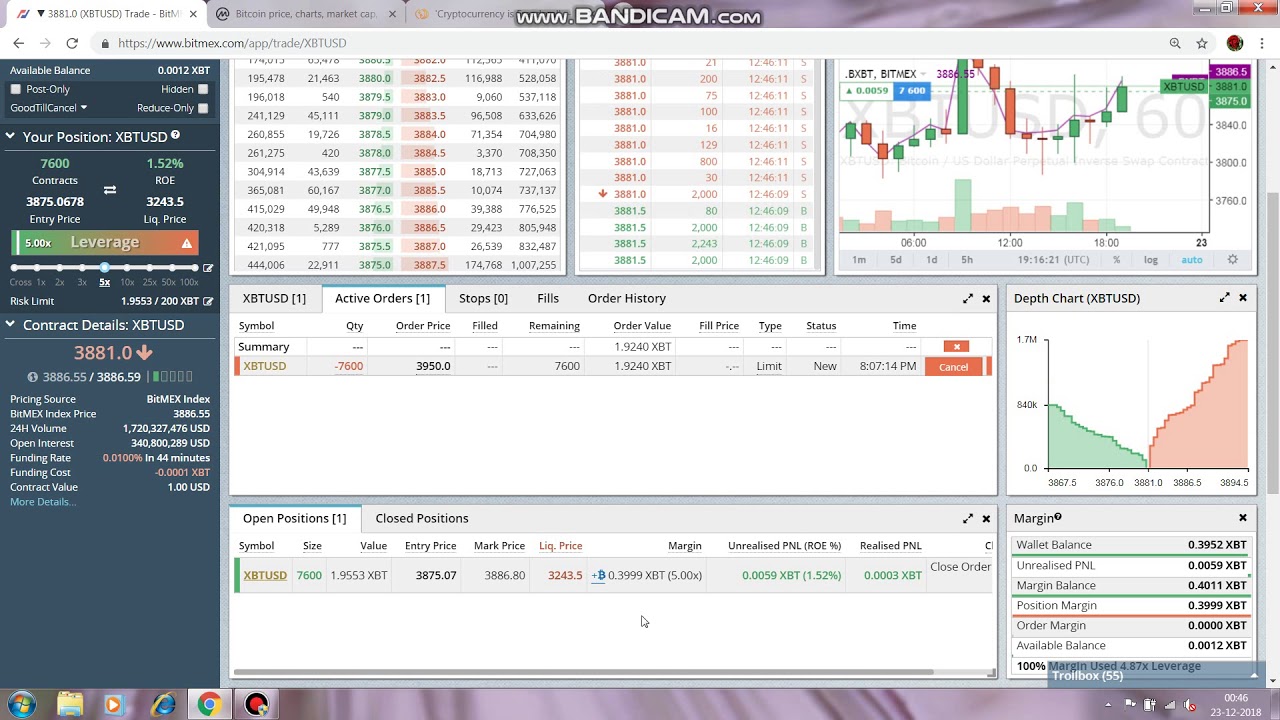Click the red cancel-all icon in Summary row
The width and height of the screenshot is (1280, 720).
click(956, 347)
